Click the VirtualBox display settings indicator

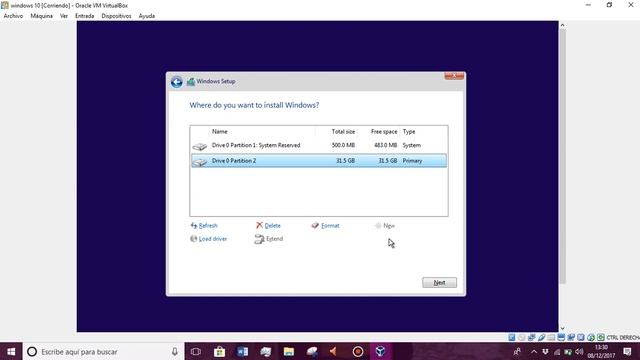561,338
